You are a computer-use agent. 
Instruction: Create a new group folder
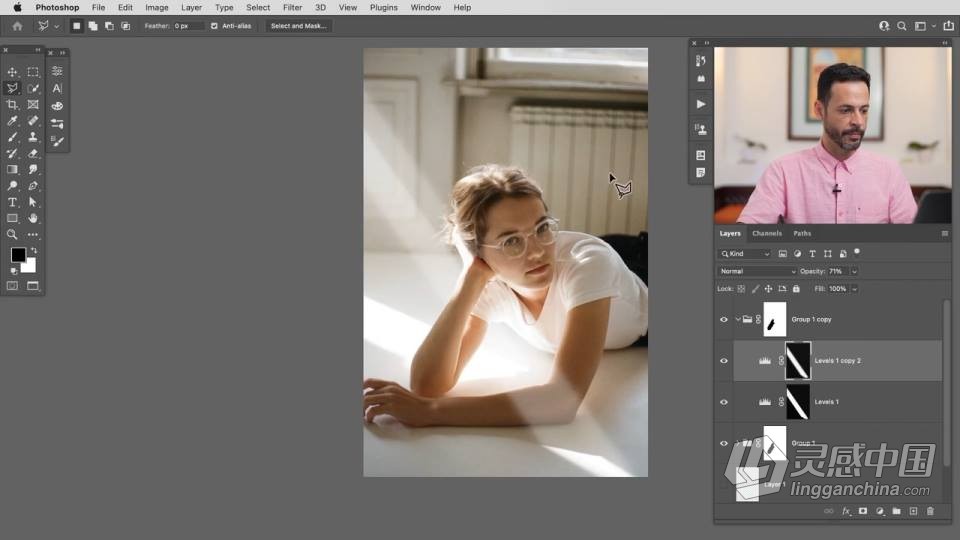896,511
